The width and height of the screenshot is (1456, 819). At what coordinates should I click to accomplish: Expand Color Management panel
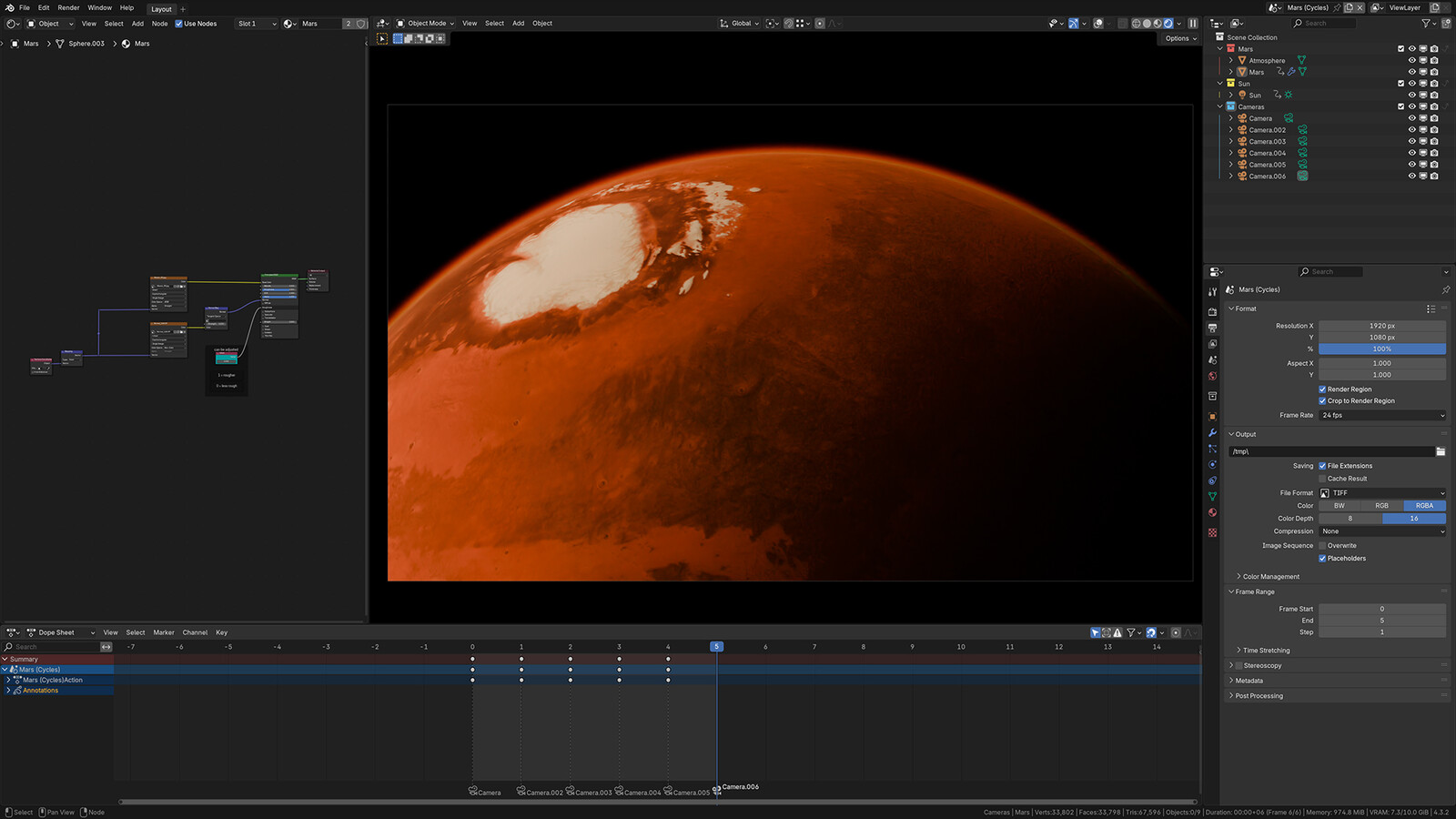point(1271,577)
